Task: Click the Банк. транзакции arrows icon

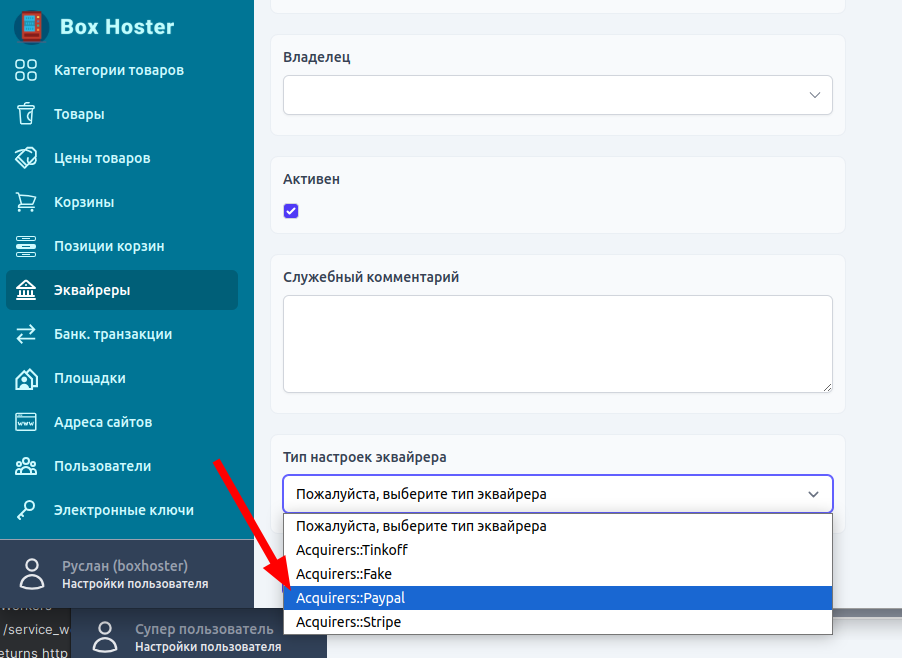Action: 26,334
